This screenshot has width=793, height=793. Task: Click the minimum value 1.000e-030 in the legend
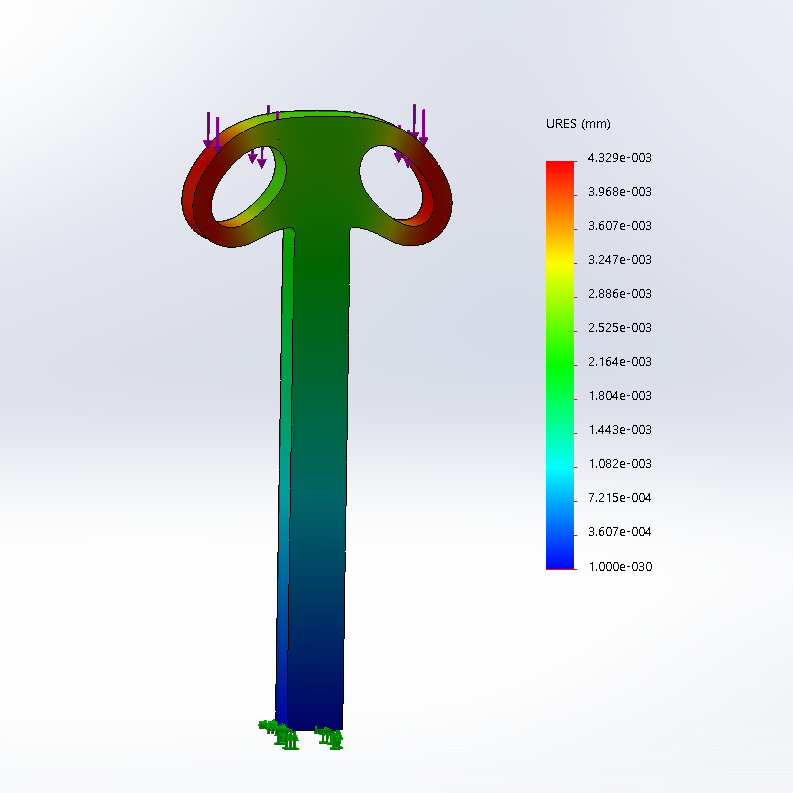(620, 566)
